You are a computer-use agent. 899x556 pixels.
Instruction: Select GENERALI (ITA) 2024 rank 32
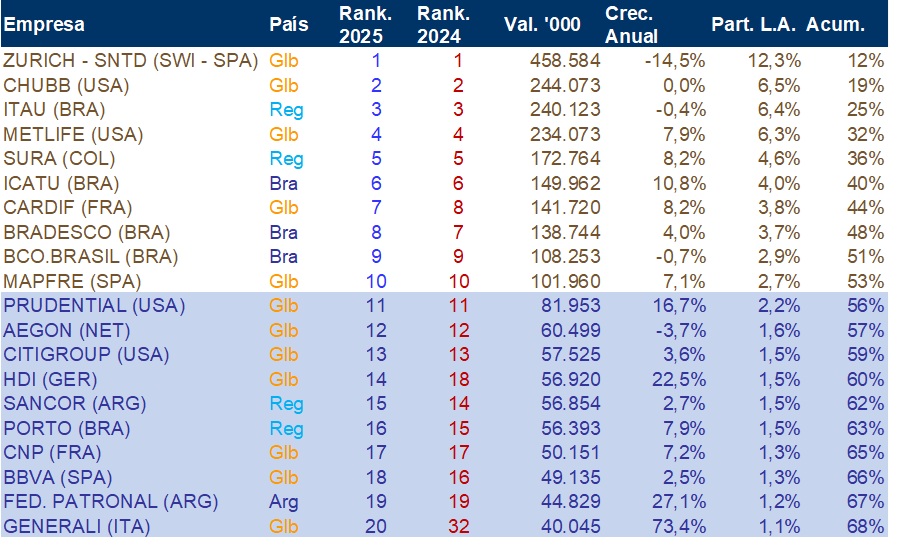tap(458, 526)
